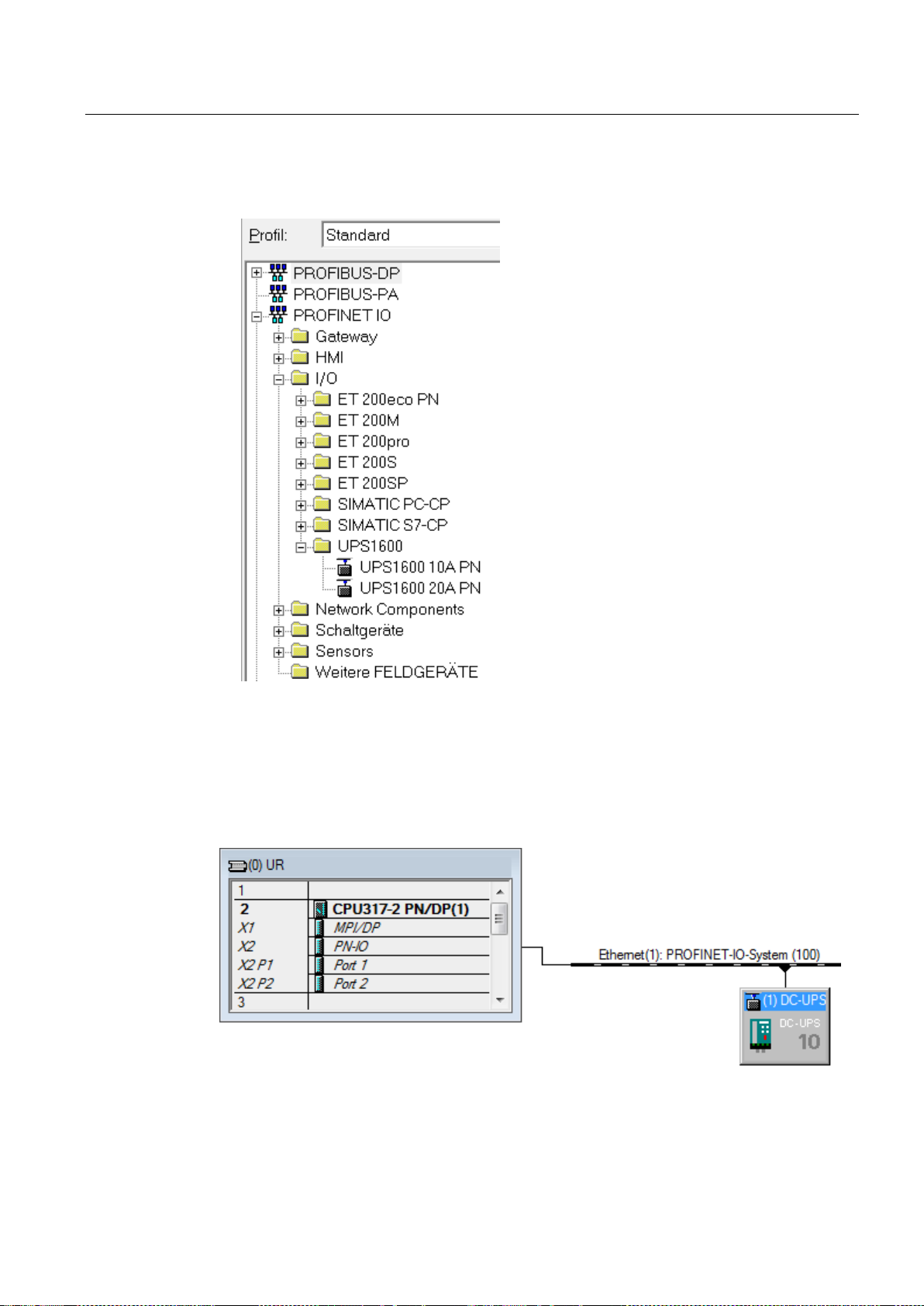The height and width of the screenshot is (1306, 924).
Task: Click the CPU317-2 PN/DP module icon
Action: coord(320,909)
